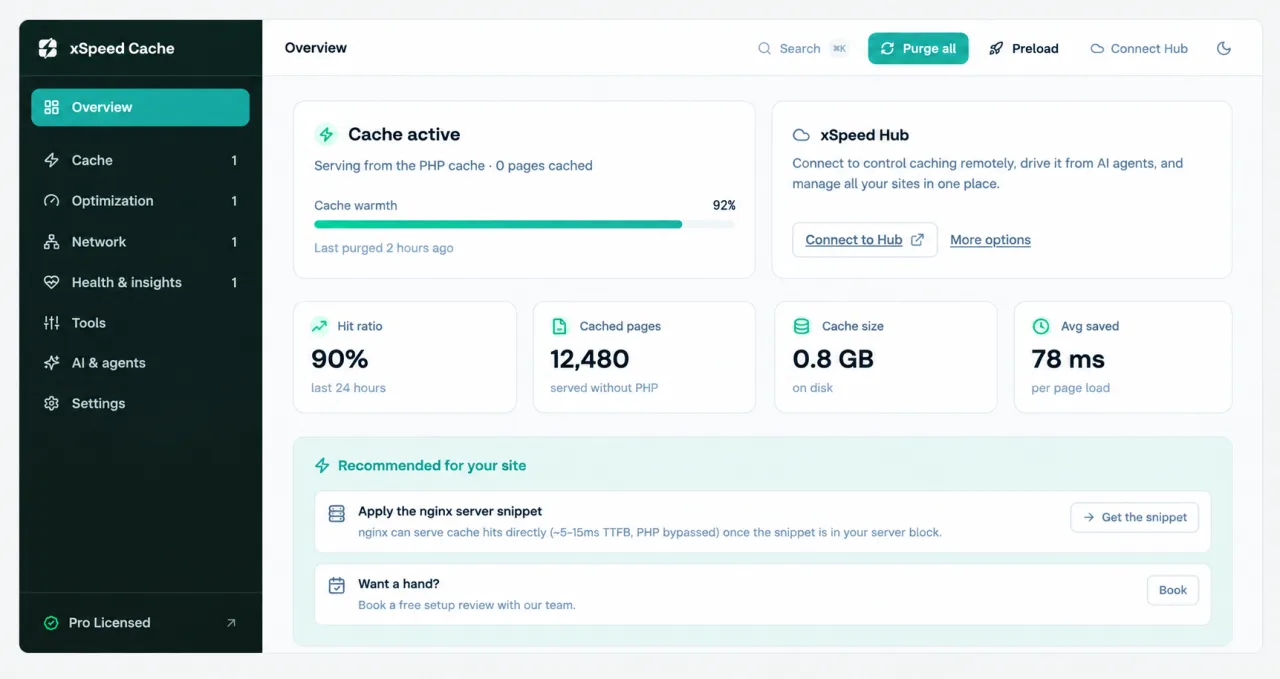1280x679 pixels.
Task: Click the Tools sliders sidebar icon
Action: click(x=52, y=323)
